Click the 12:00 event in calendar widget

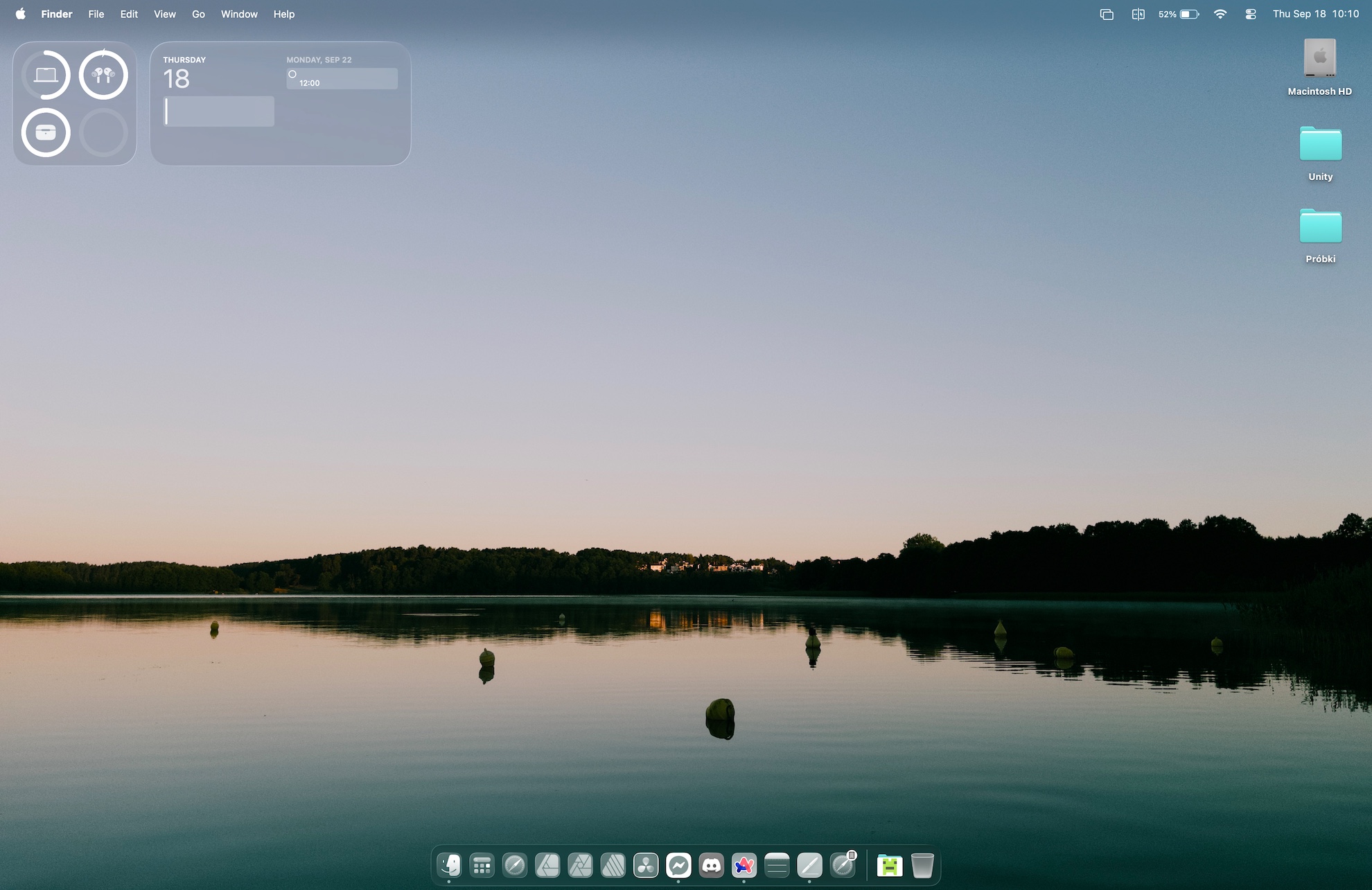coord(342,79)
